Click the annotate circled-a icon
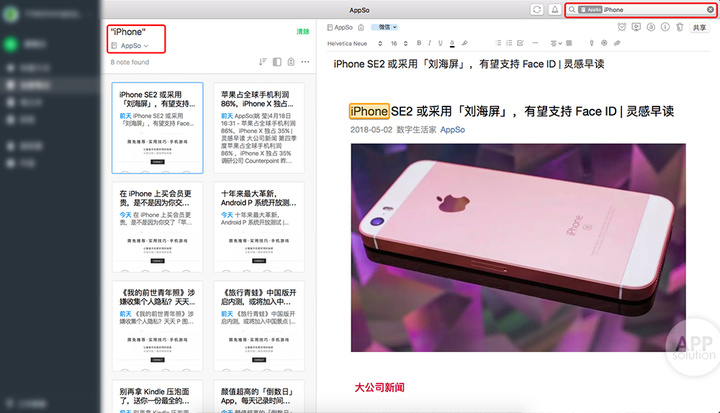The height and width of the screenshot is (413, 720). point(651,27)
